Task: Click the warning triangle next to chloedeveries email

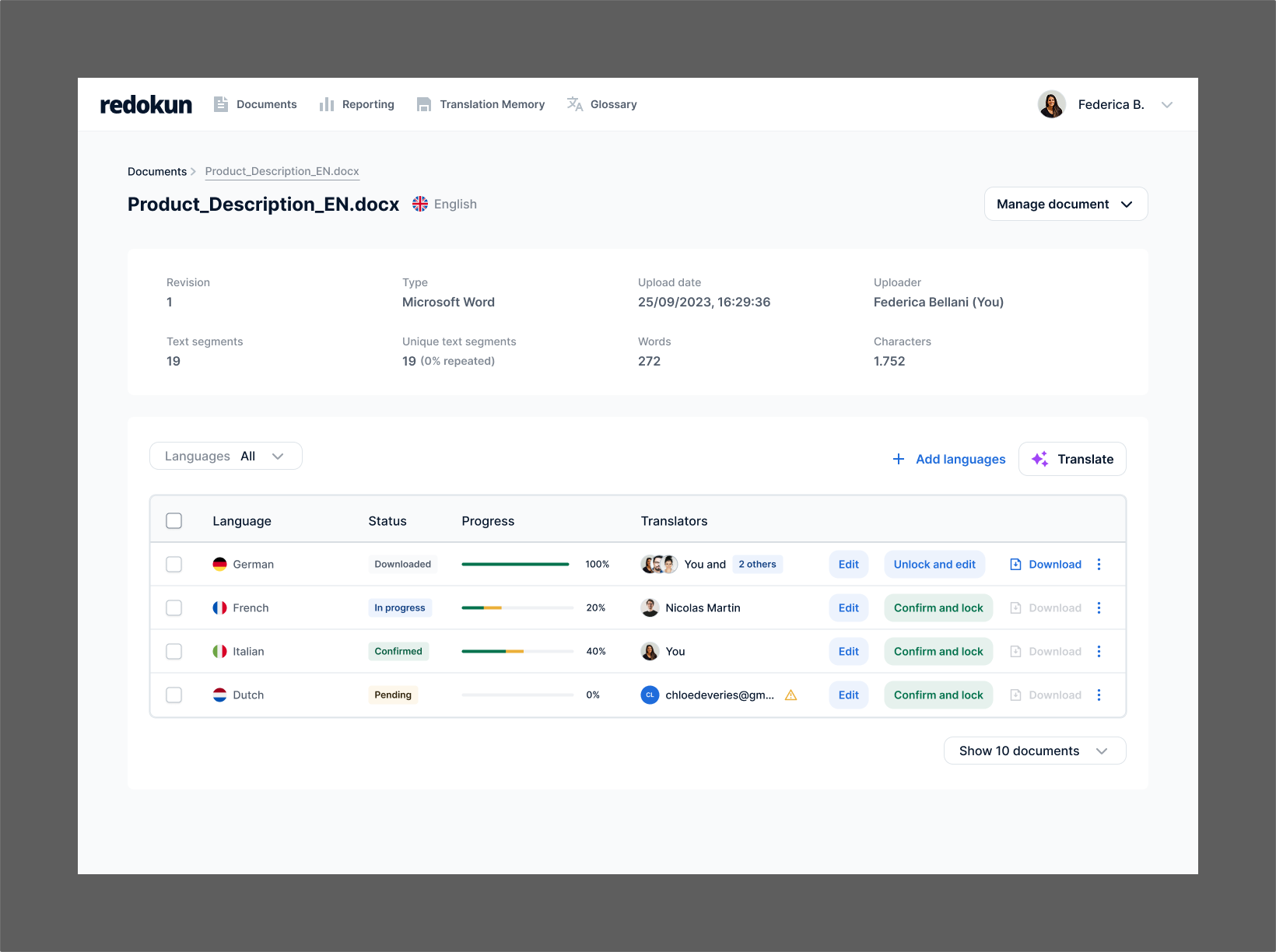Action: [790, 695]
